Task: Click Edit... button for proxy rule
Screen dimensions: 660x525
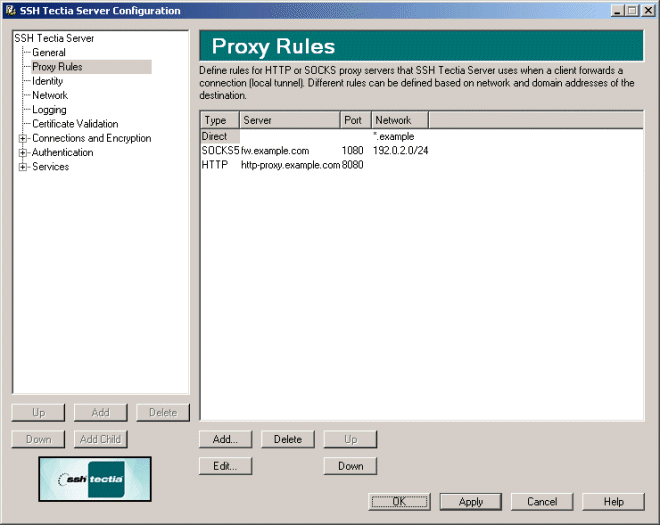Action: 225,466
